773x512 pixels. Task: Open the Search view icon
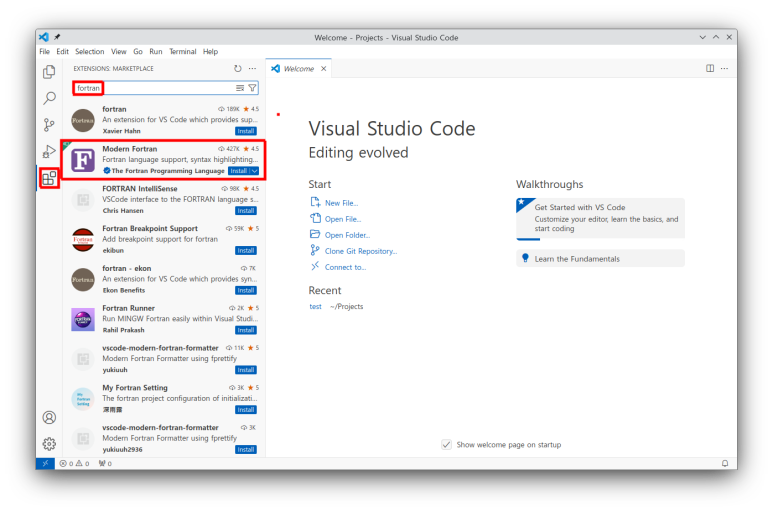(x=49, y=98)
